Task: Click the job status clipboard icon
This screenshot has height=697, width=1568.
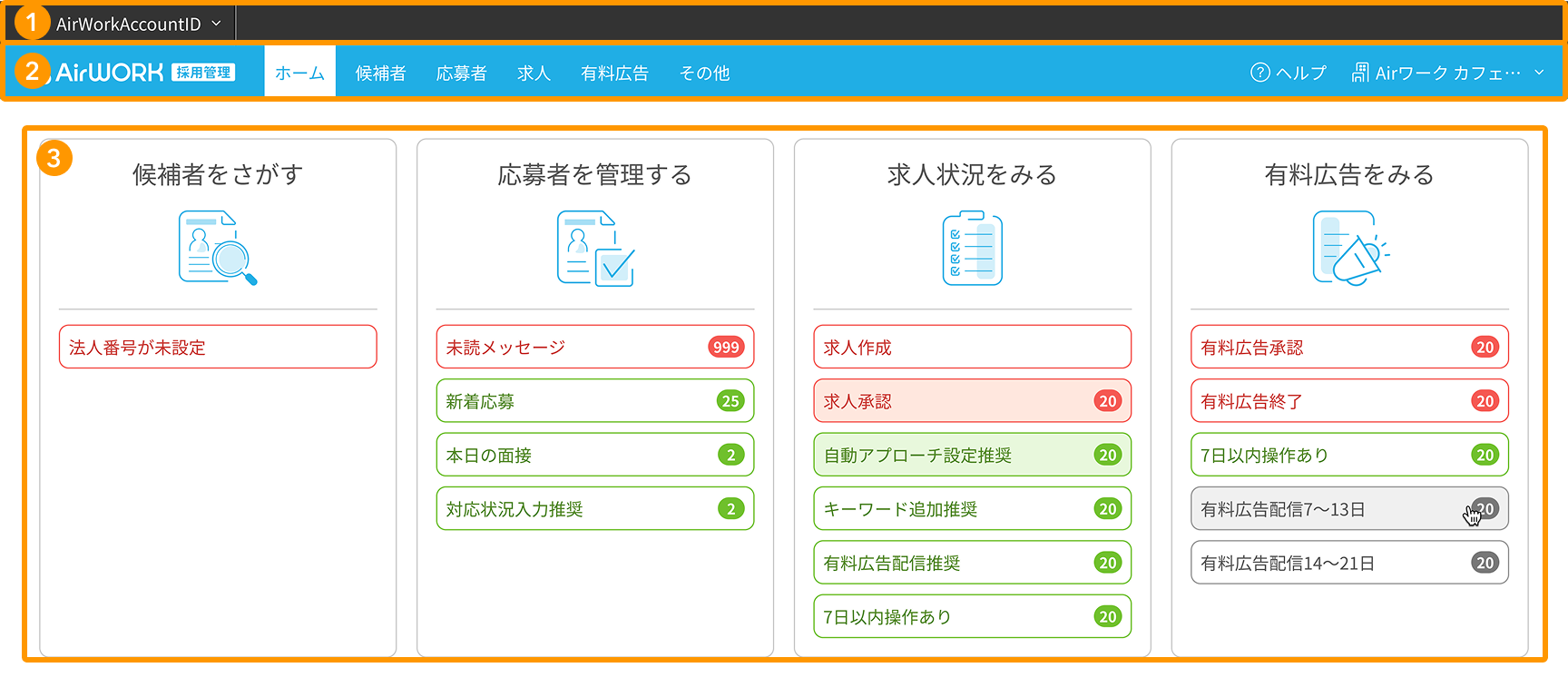Action: [x=973, y=248]
